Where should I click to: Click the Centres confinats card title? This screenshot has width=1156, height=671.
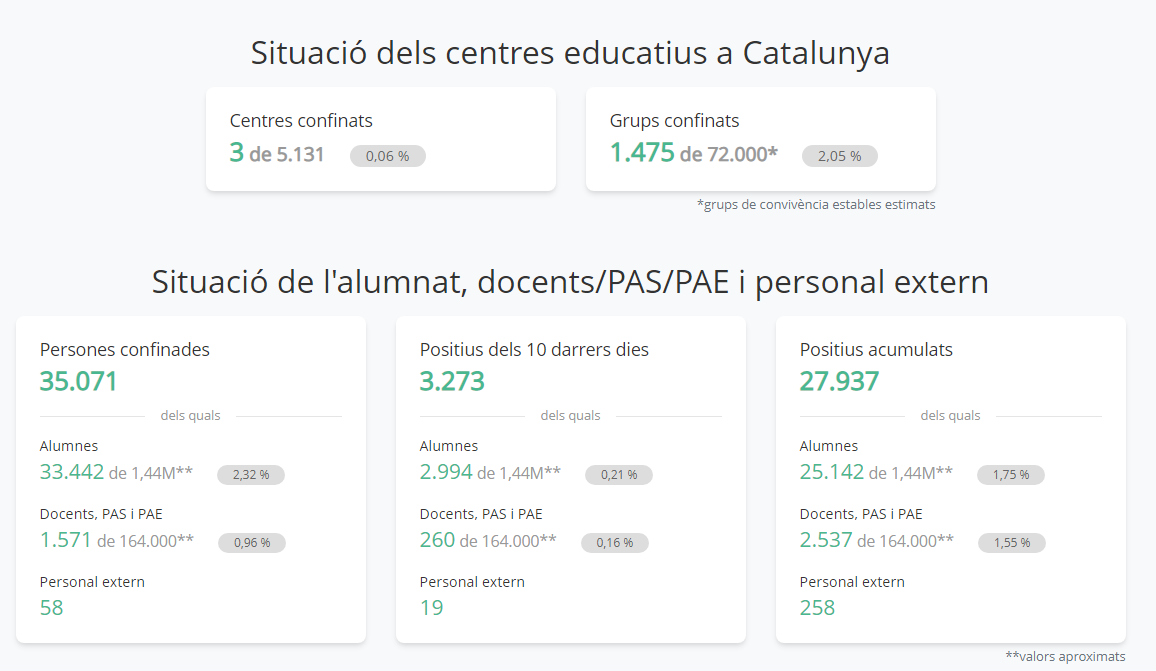(301, 120)
